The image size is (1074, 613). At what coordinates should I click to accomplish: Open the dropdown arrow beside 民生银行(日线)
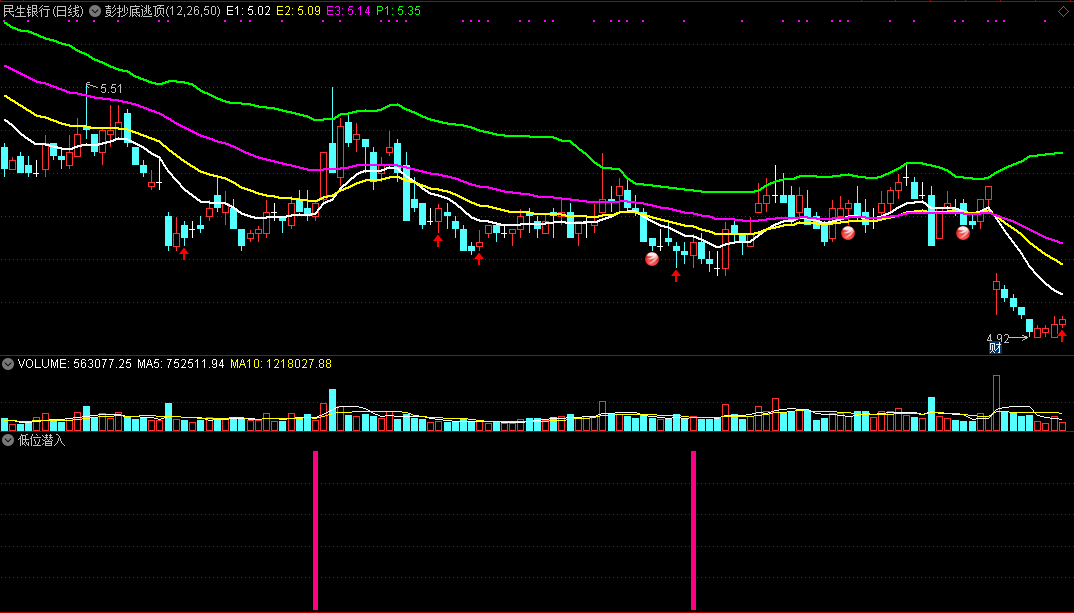[95, 11]
